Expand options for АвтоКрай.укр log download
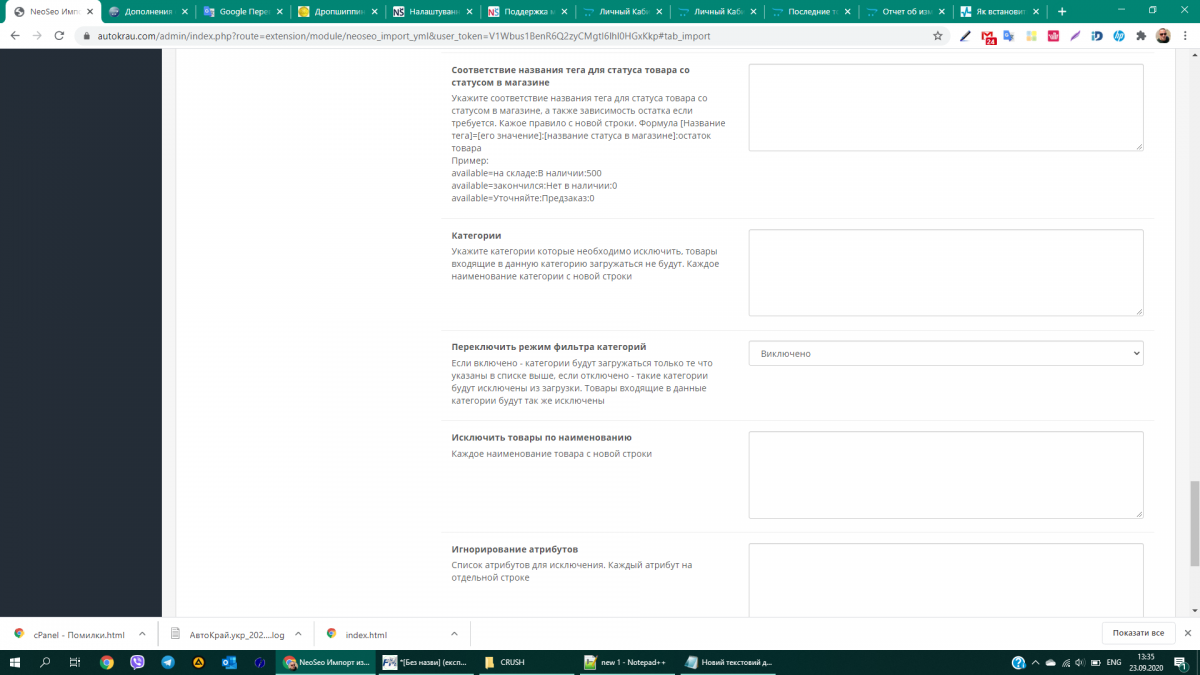The height and width of the screenshot is (675, 1200). (299, 634)
